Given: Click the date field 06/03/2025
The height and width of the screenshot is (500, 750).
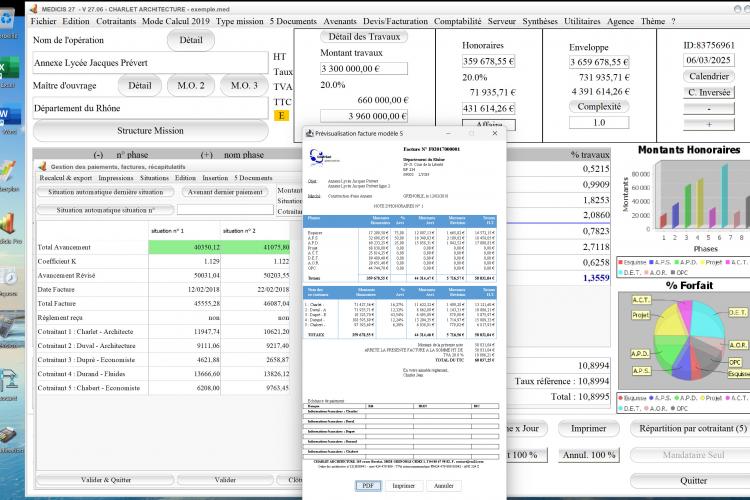Looking at the screenshot, I should click(708, 60).
